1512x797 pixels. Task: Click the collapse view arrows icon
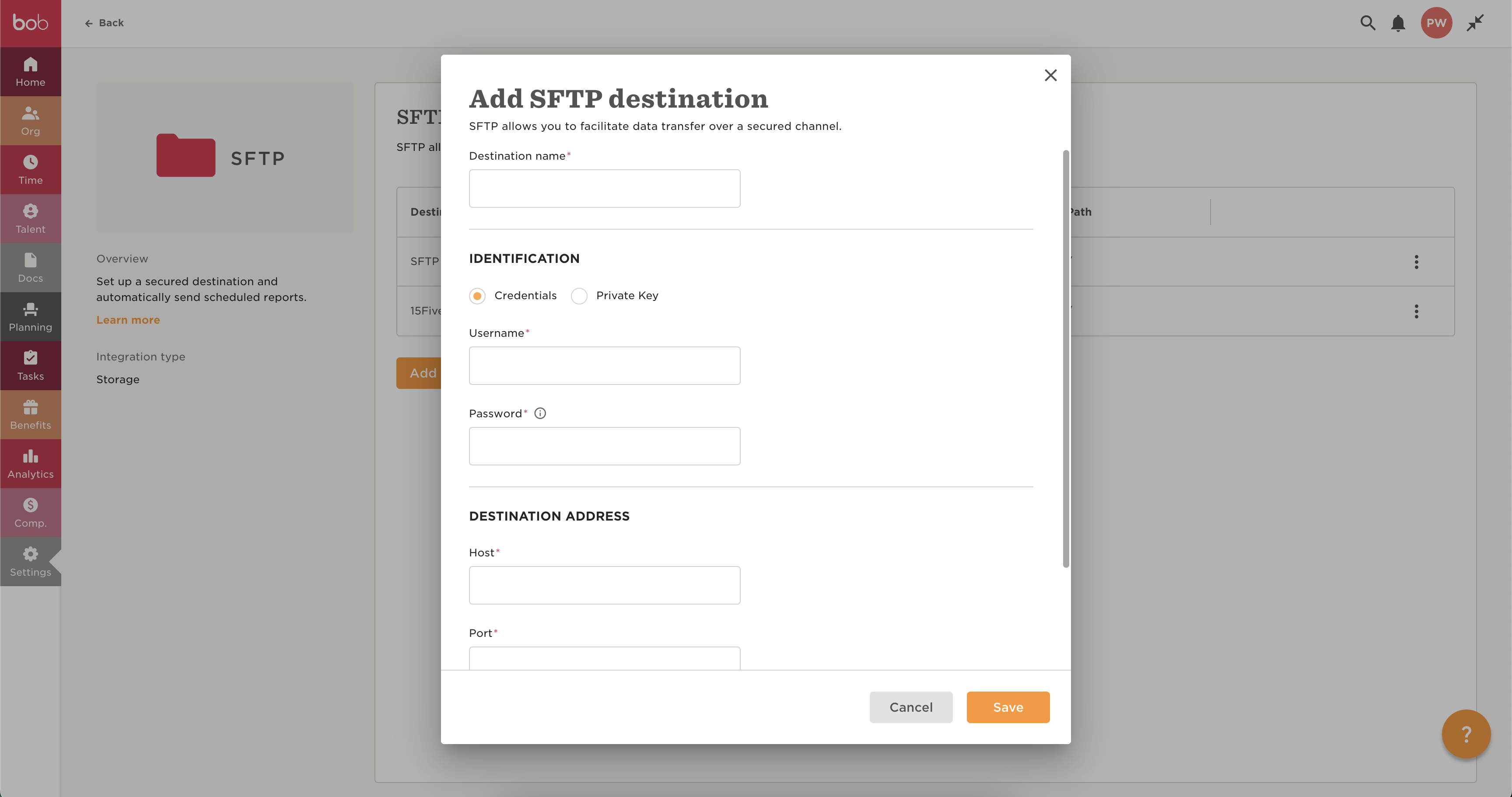[x=1475, y=23]
